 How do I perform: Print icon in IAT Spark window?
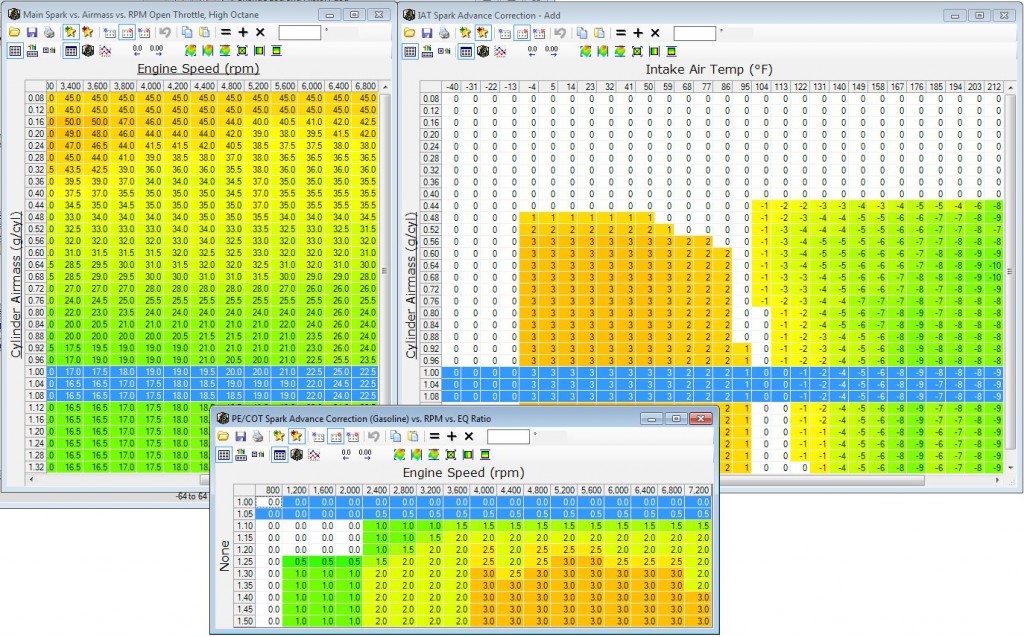[x=444, y=33]
